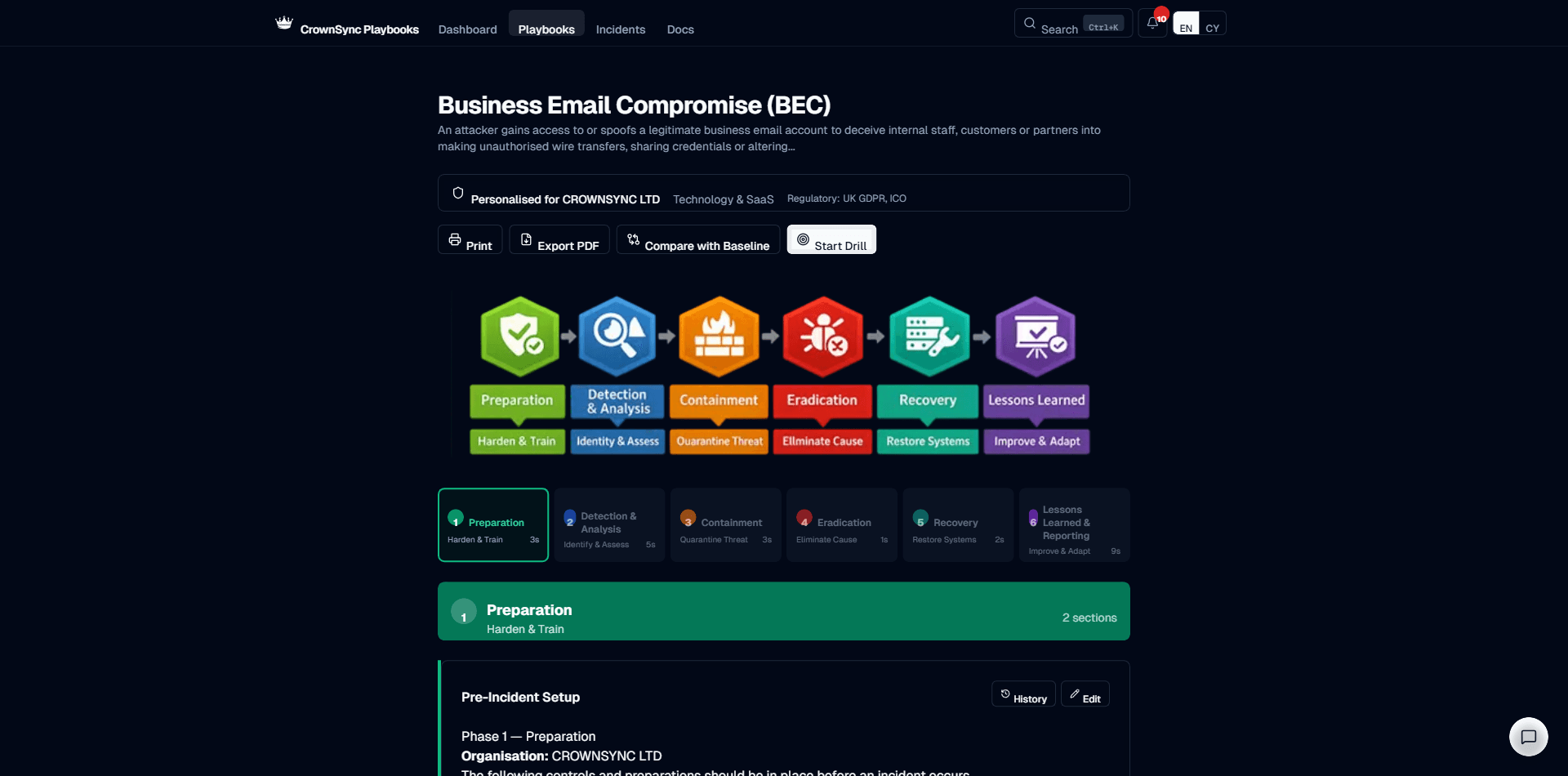Select the Recovery phase tab
This screenshot has width=1568, height=776.
(x=958, y=525)
